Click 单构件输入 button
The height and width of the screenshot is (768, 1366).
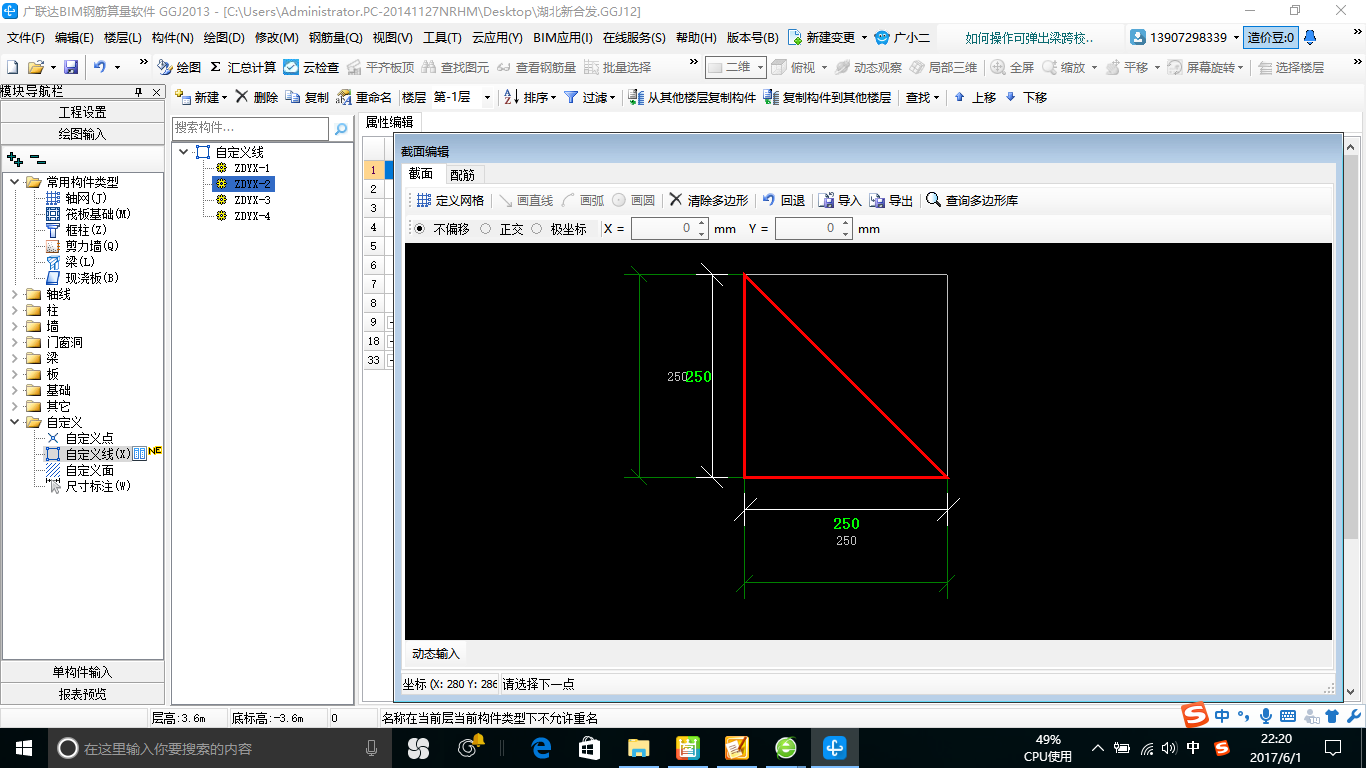[x=82, y=672]
